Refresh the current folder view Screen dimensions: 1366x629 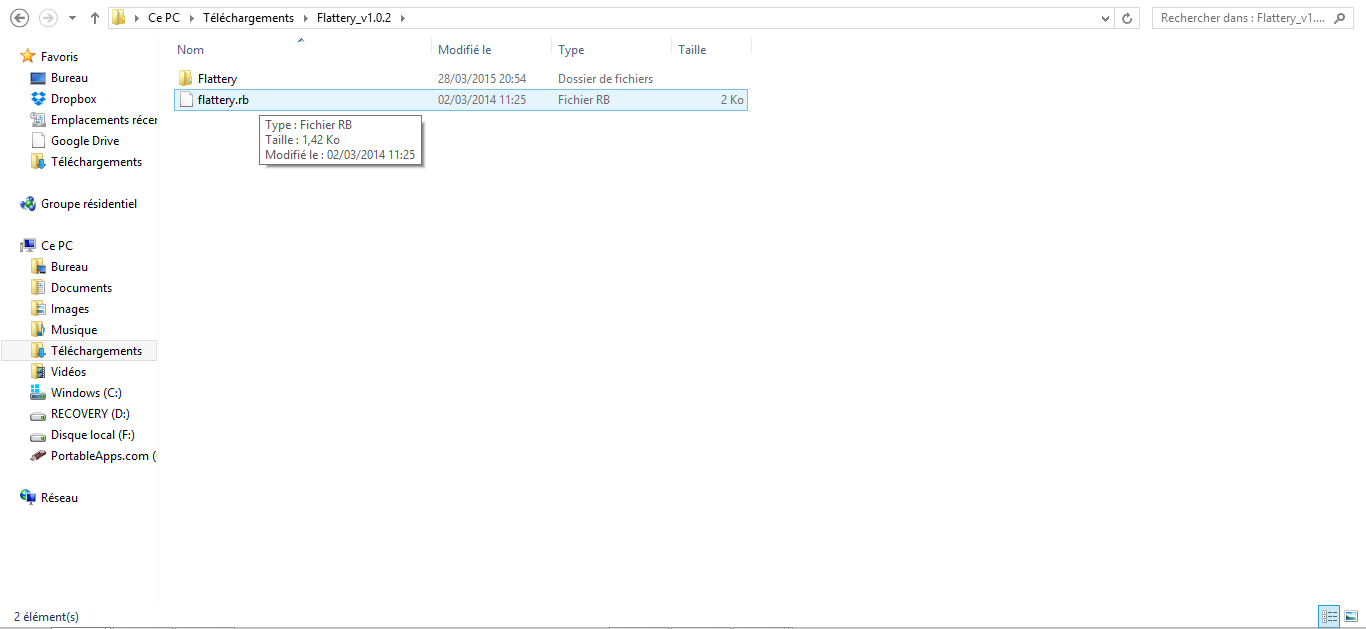pyautogui.click(x=1129, y=17)
